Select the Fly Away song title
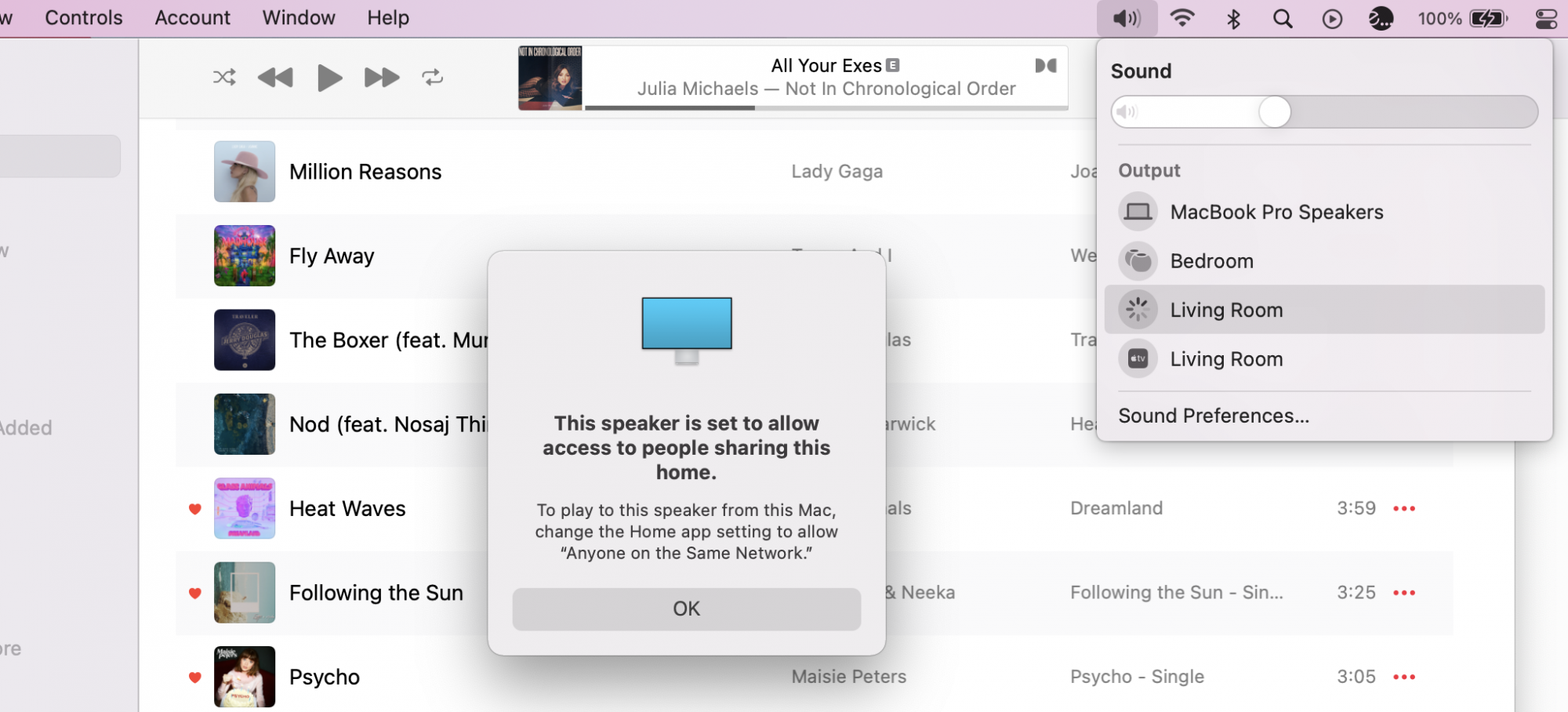 coord(332,256)
